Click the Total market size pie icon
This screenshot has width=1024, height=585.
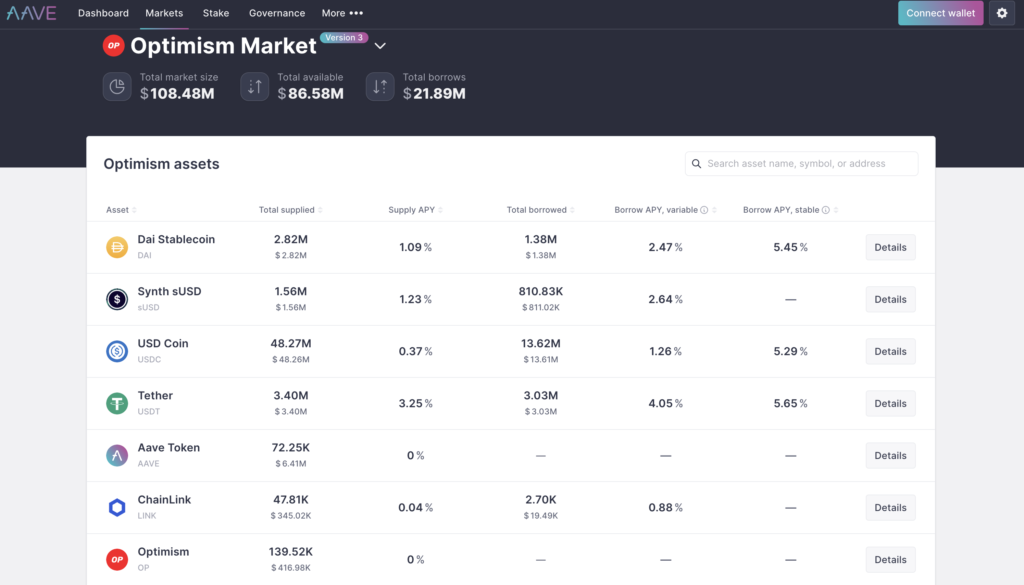(117, 86)
